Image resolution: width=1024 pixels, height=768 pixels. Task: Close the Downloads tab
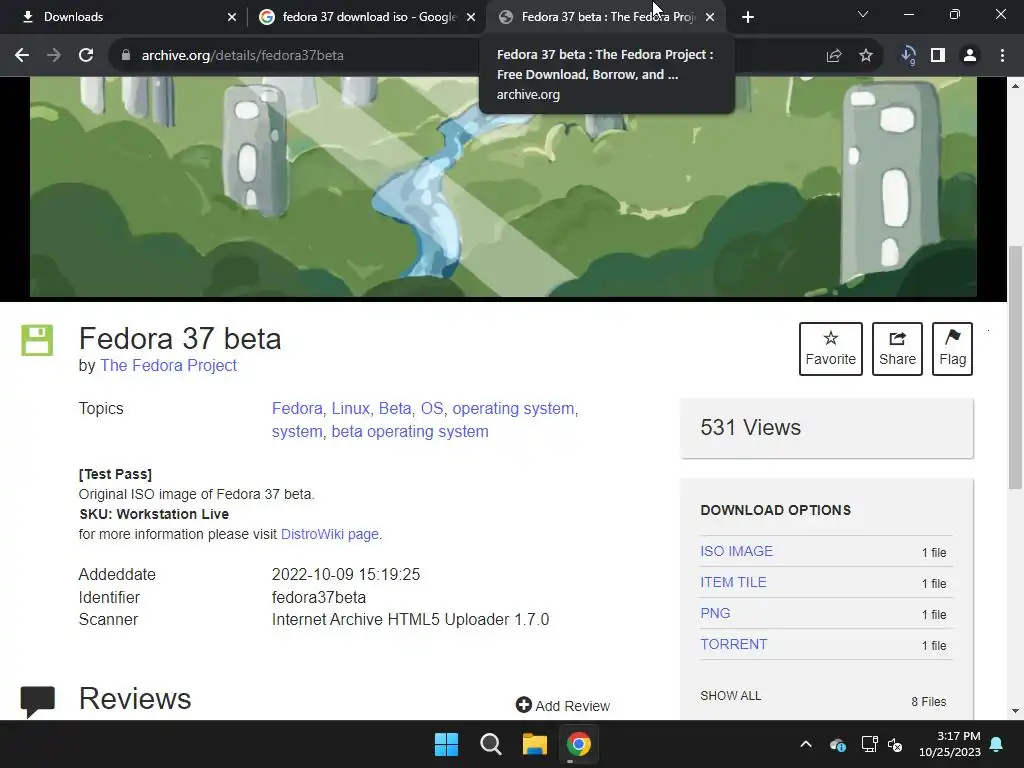point(232,17)
